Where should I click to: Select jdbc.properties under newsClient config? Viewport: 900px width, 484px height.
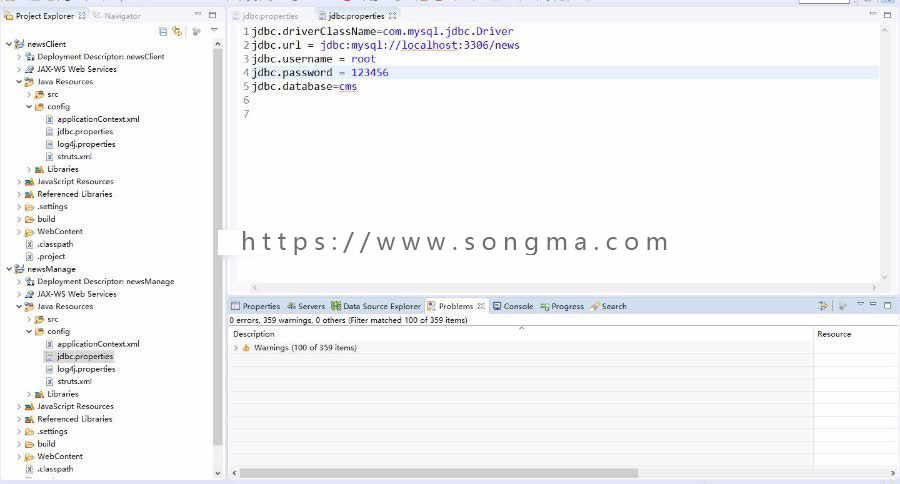tap(85, 132)
